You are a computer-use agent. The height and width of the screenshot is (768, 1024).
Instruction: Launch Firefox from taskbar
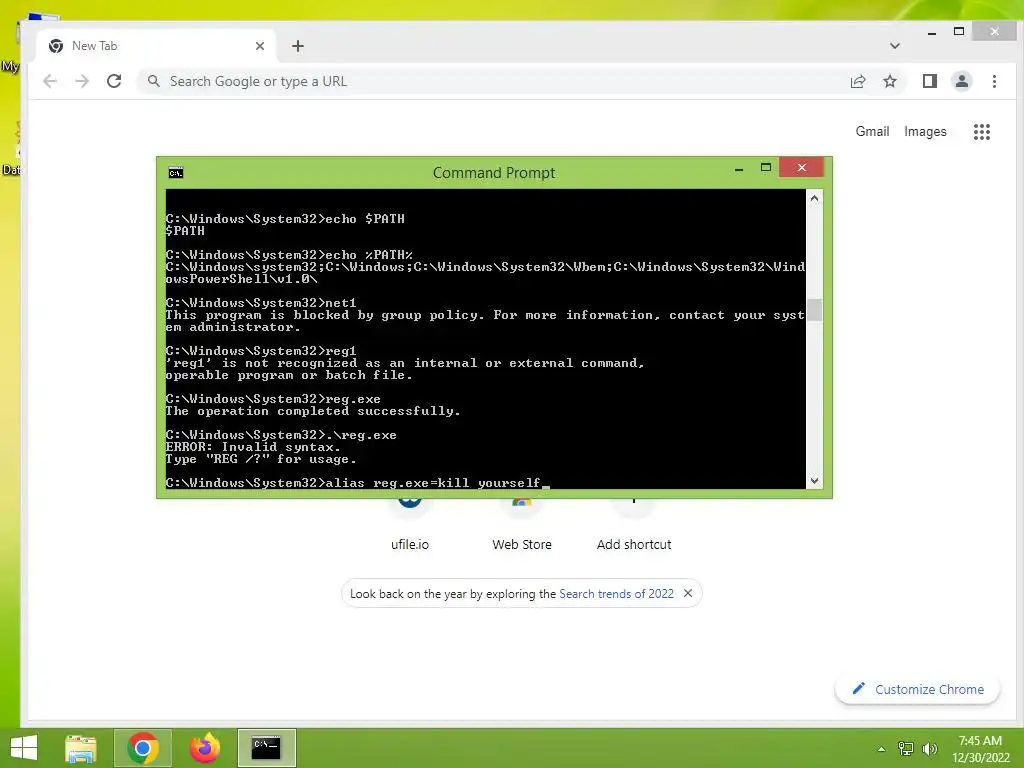[204, 748]
